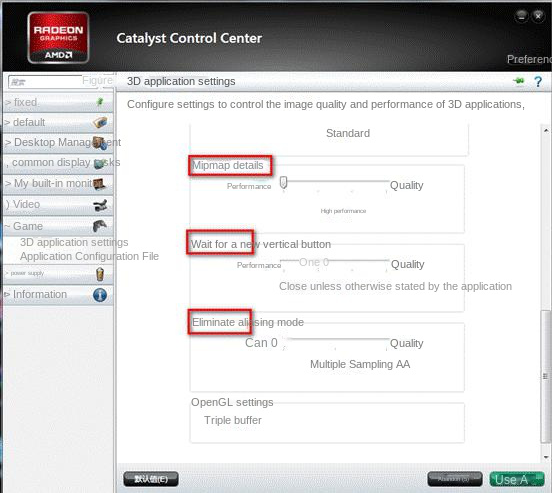Expand the common display tasks section
The width and height of the screenshot is (552, 493).
[58, 163]
